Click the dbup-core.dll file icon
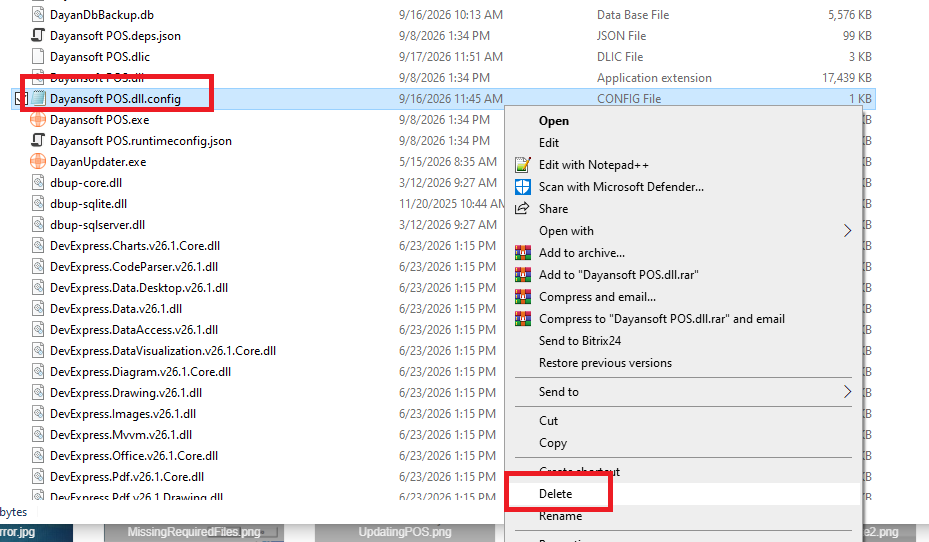The width and height of the screenshot is (929, 542). (38, 182)
